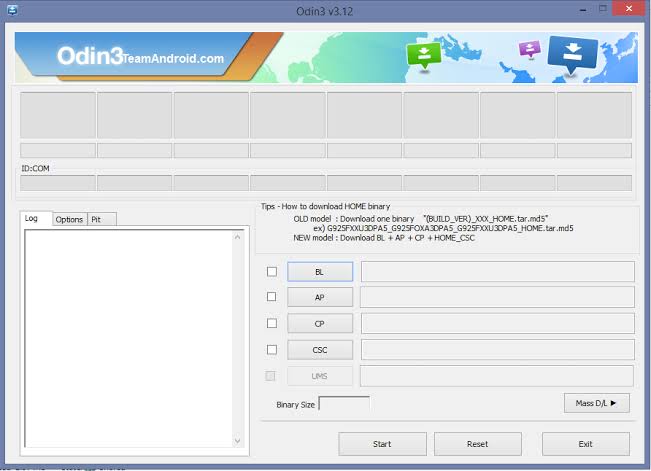Tick the AP file checkbox

tap(272, 297)
